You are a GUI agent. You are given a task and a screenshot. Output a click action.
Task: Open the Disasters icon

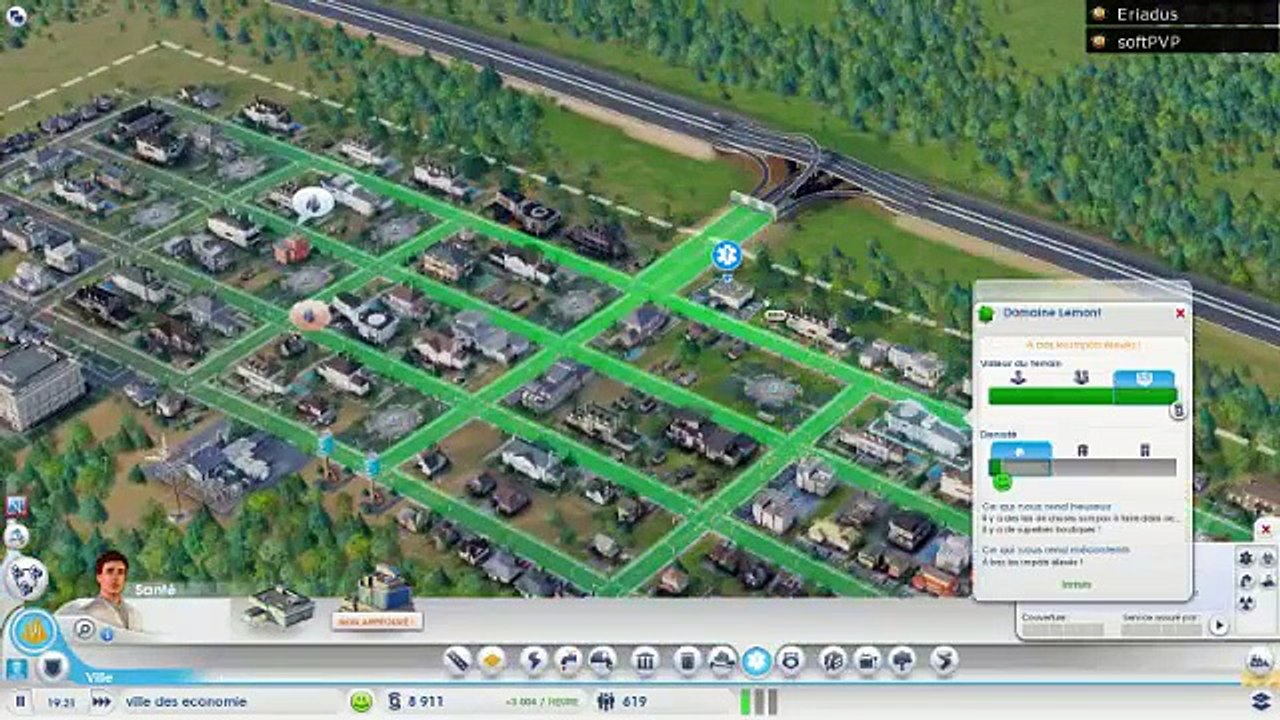coord(944,661)
